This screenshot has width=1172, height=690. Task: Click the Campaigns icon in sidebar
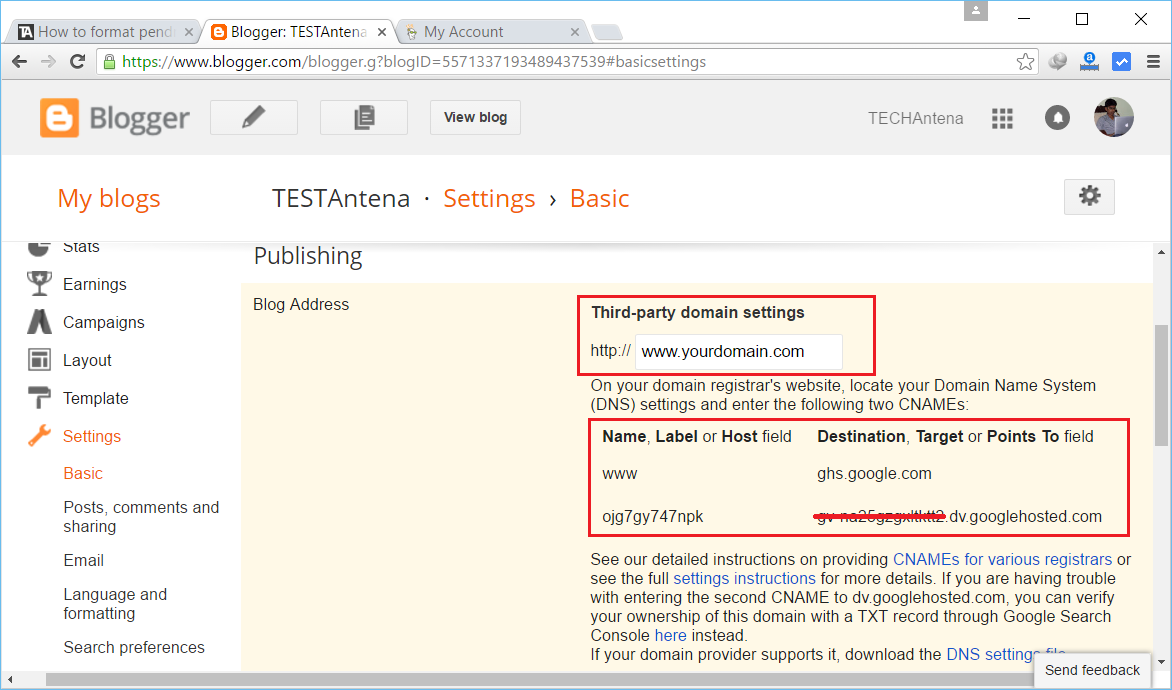(39, 322)
